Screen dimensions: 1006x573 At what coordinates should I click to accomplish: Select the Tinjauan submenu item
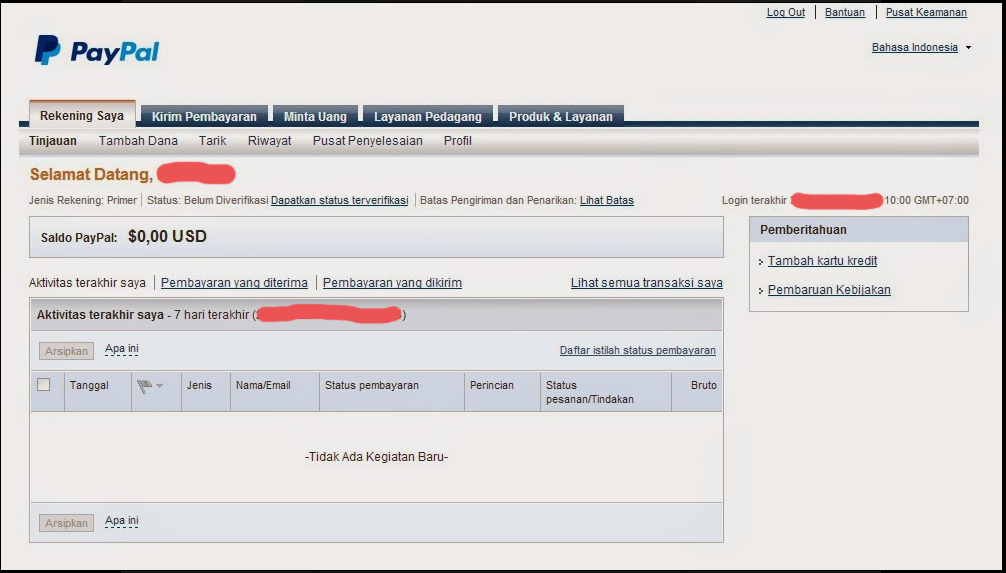(53, 141)
